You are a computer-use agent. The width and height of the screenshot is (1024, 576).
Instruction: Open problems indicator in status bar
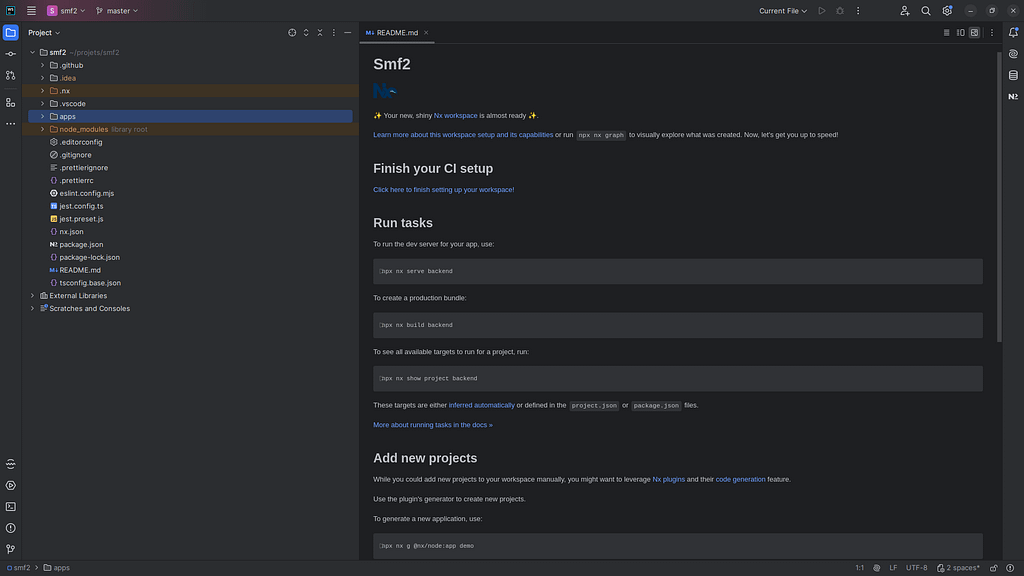[x=1010, y=568]
